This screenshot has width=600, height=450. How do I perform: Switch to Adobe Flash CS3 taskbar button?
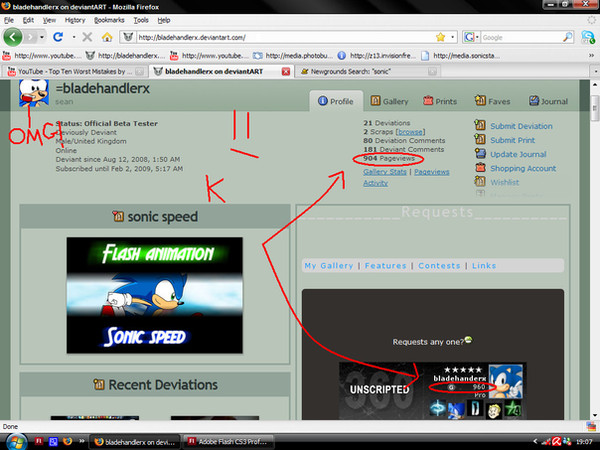tap(228, 442)
